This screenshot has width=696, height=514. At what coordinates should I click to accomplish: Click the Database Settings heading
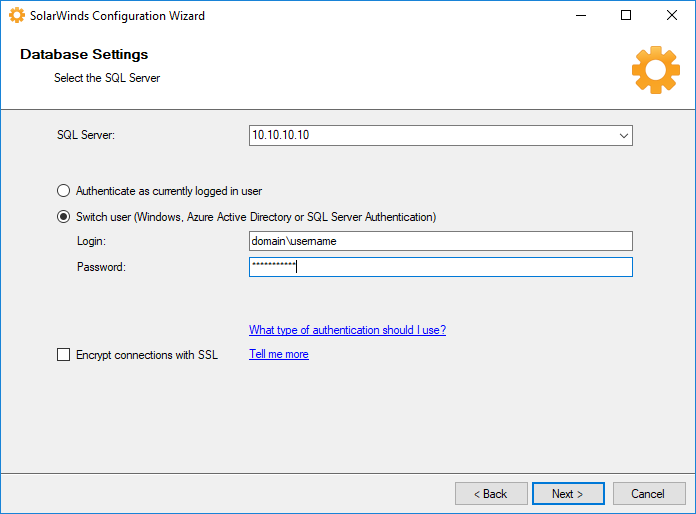point(84,55)
